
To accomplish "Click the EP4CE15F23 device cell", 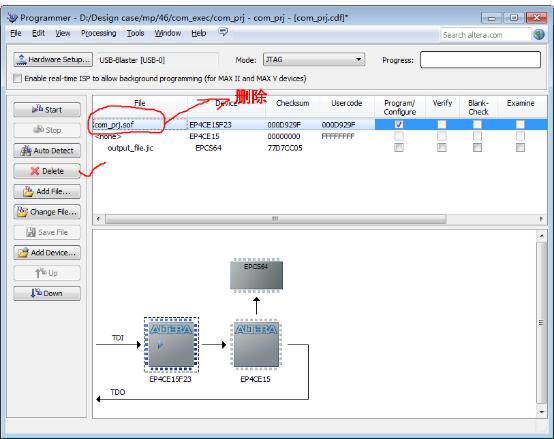I will [x=211, y=125].
